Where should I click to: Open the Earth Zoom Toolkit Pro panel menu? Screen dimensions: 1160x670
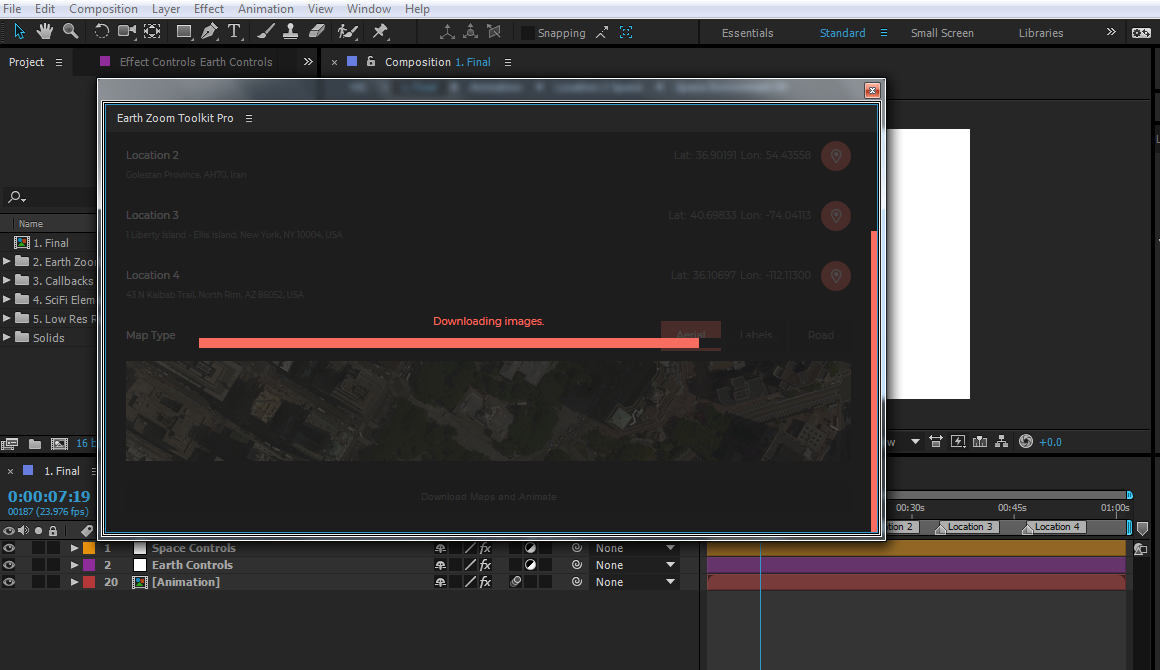tap(249, 118)
